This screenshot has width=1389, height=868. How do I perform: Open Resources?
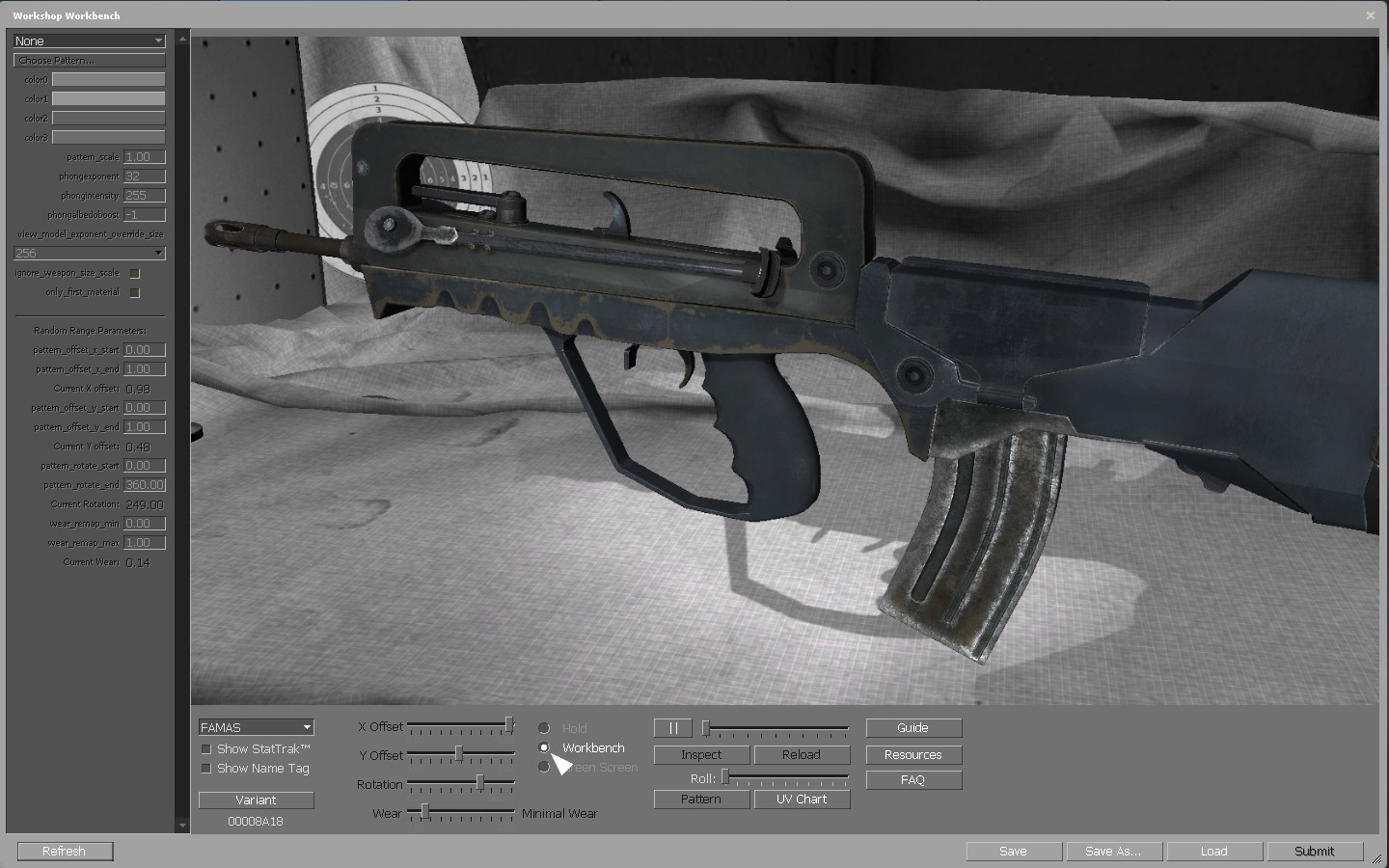[x=913, y=755]
